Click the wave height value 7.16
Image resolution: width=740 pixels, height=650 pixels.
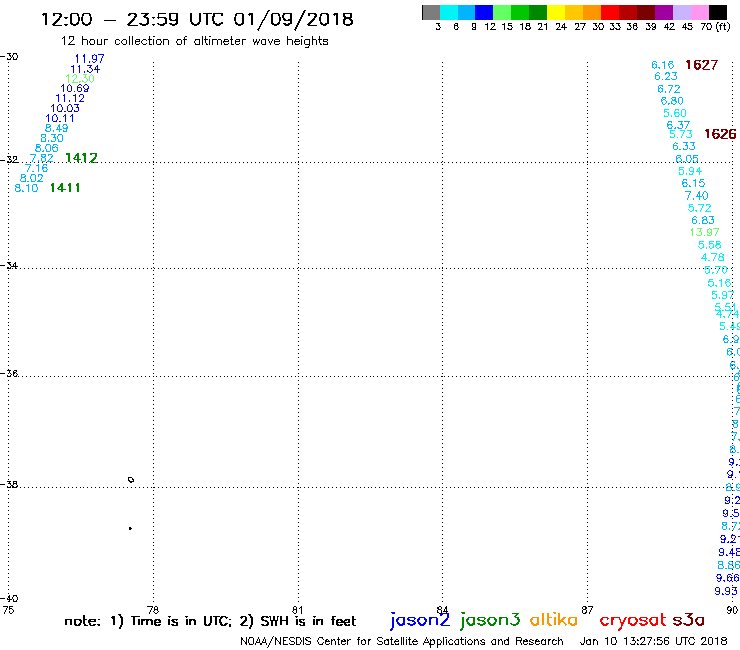[37, 168]
